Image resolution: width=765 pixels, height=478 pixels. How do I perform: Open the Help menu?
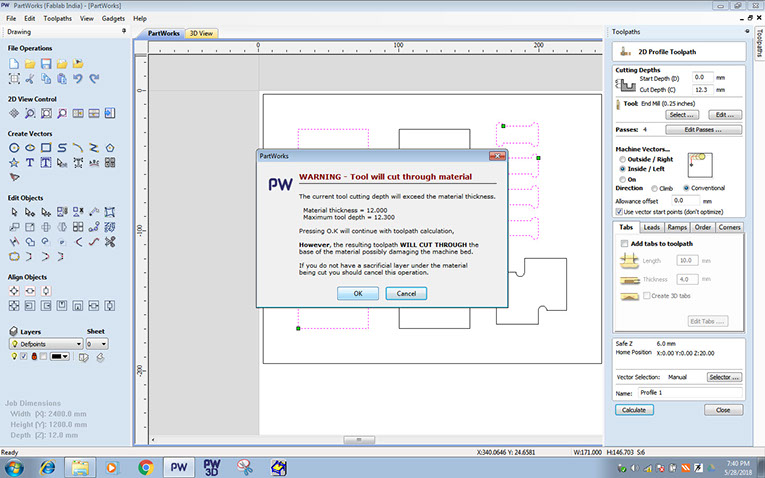(140, 19)
